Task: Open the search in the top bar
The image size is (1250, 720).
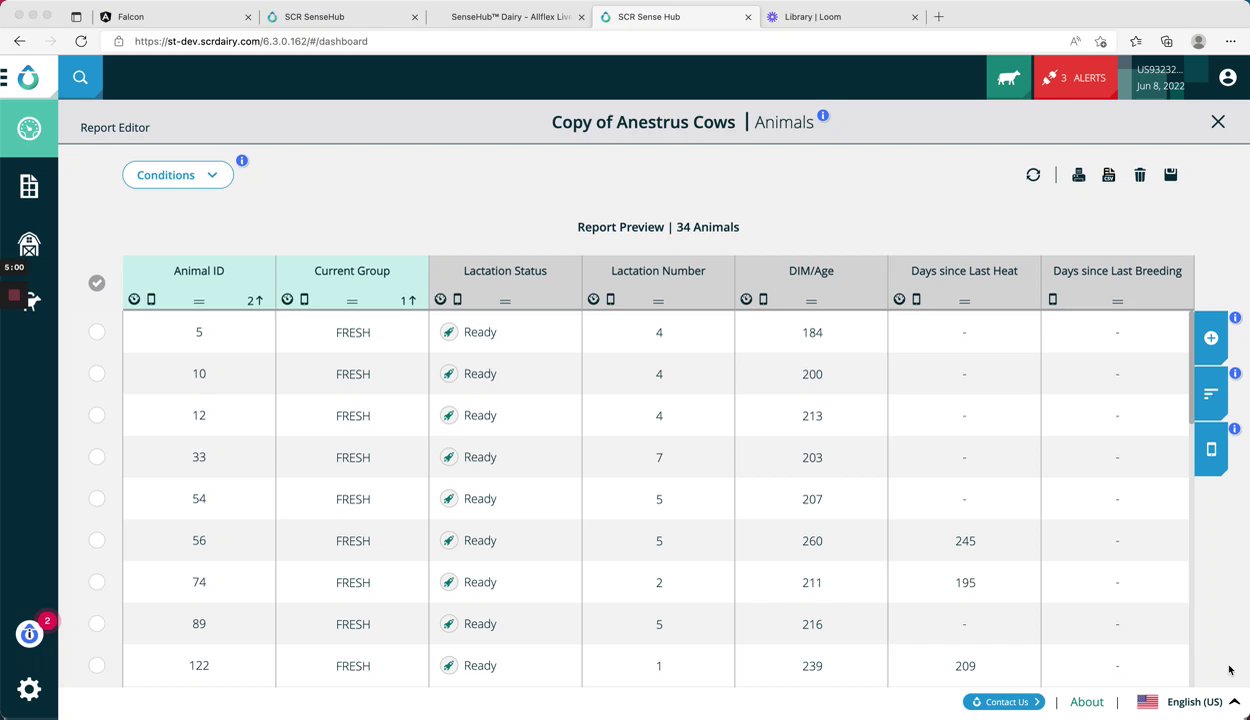Action: (80, 78)
